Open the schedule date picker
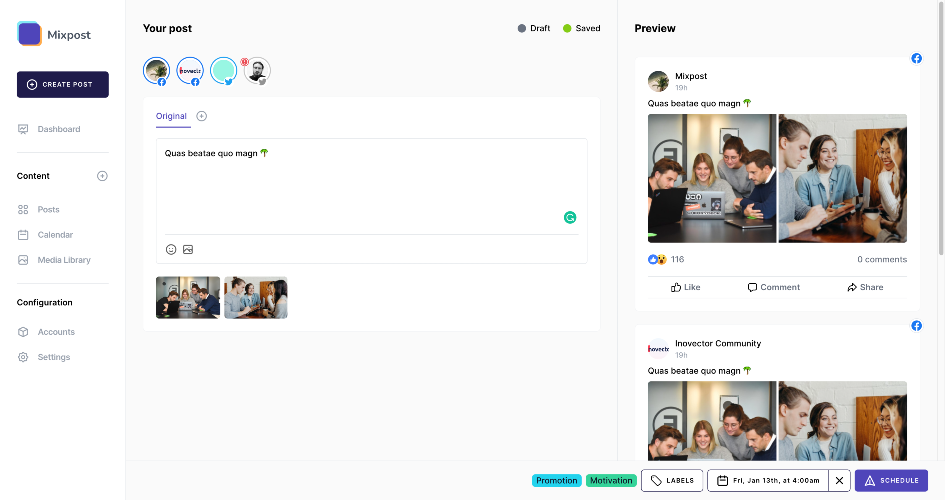 [x=768, y=481]
